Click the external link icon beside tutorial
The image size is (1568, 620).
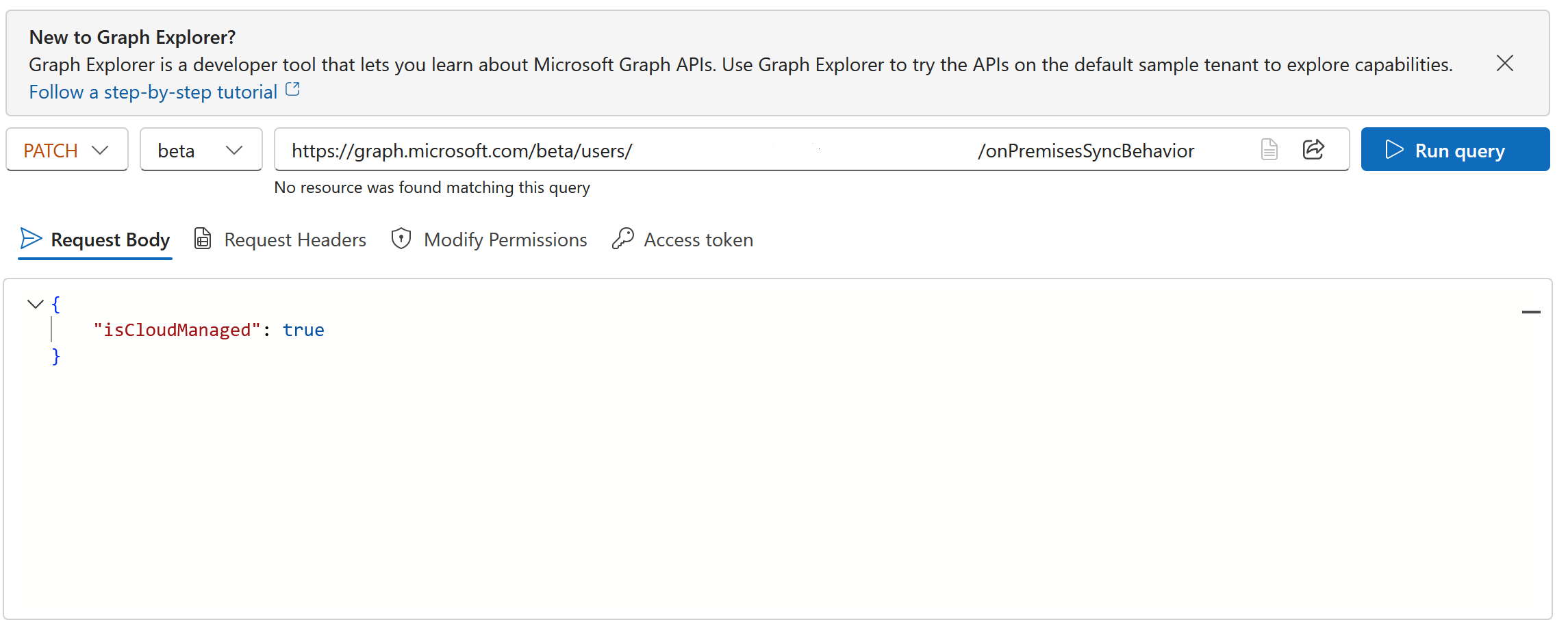pyautogui.click(x=292, y=90)
